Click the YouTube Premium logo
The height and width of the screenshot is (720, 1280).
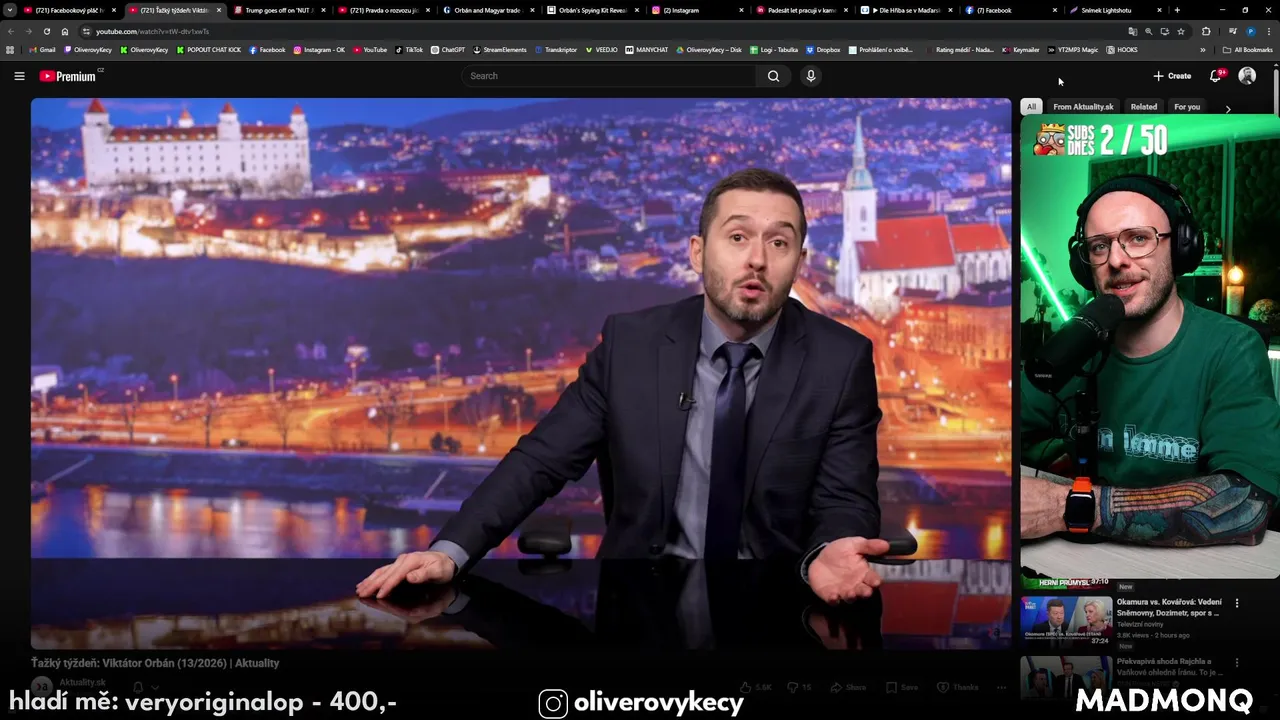(x=70, y=76)
